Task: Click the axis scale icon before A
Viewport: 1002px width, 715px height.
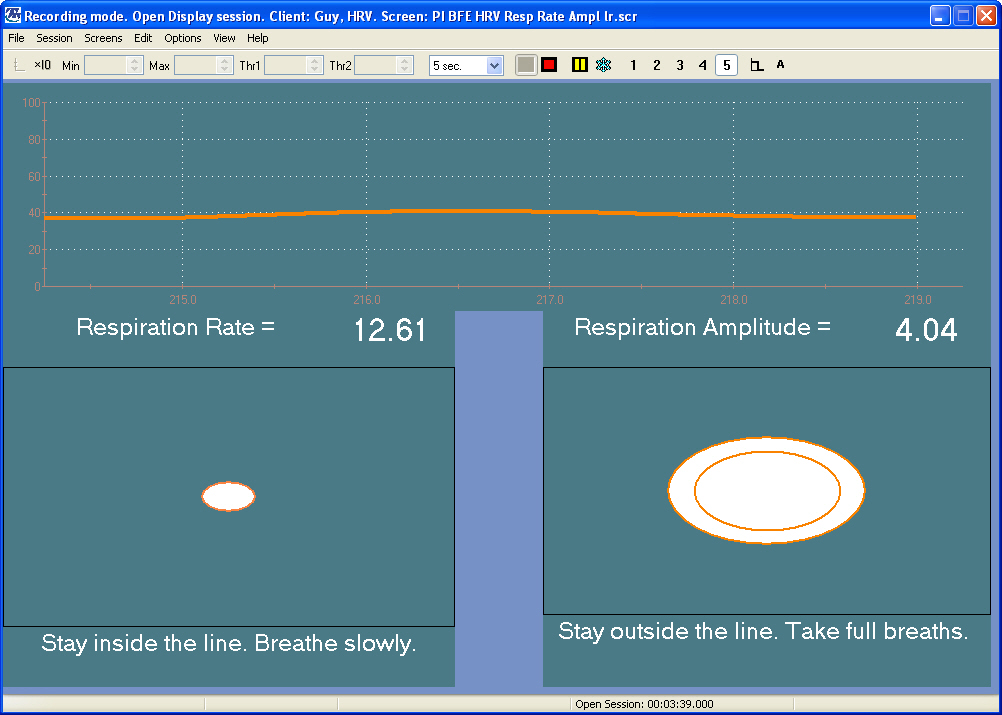Action: click(757, 65)
